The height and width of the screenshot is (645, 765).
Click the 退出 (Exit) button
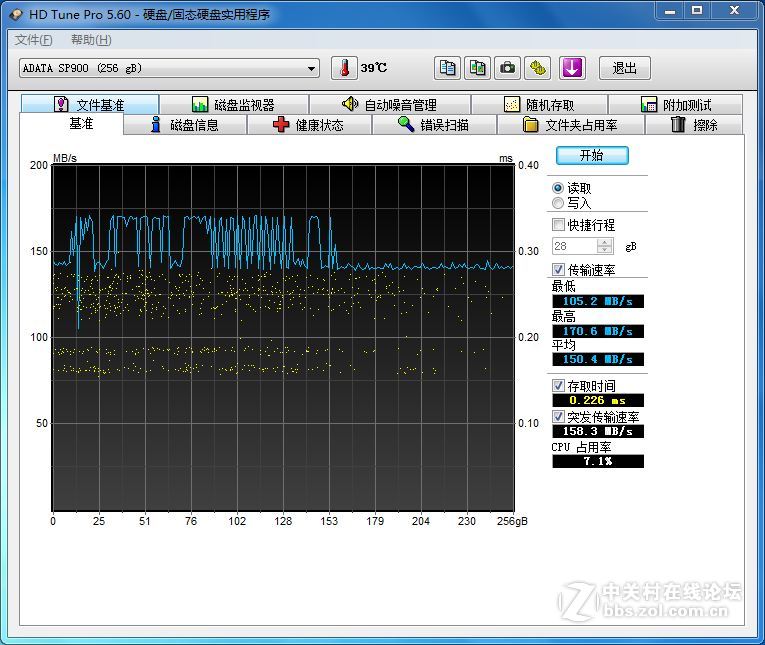point(625,68)
